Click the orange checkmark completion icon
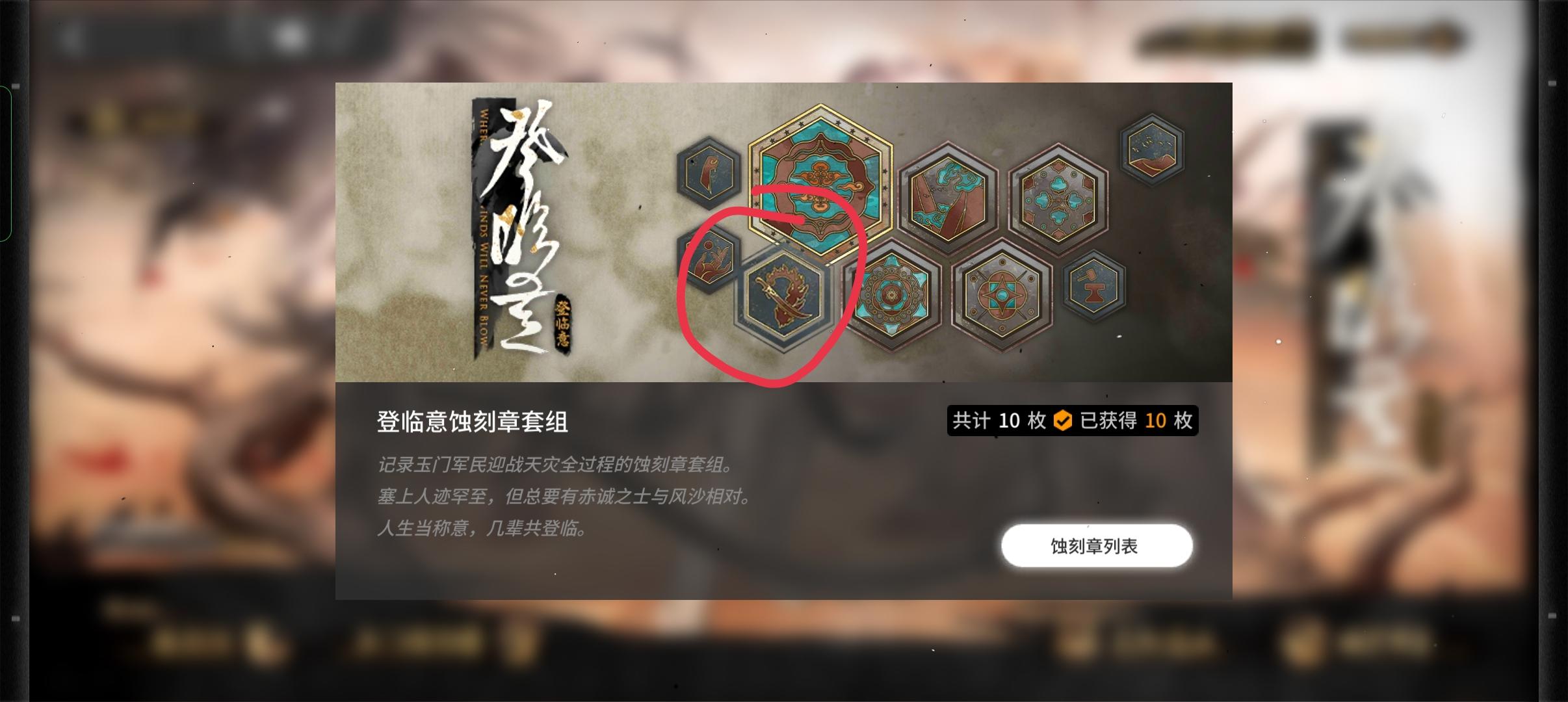This screenshot has height=702, width=1568. pyautogui.click(x=1062, y=421)
